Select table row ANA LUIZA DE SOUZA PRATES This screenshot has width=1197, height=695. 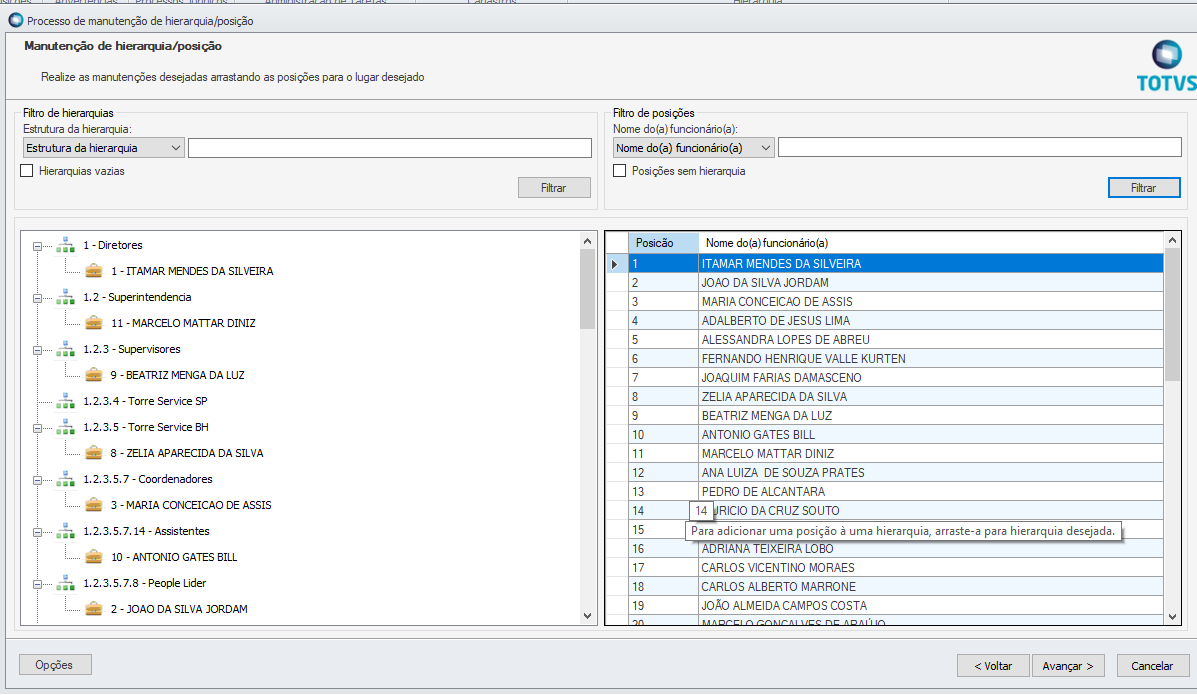point(895,473)
